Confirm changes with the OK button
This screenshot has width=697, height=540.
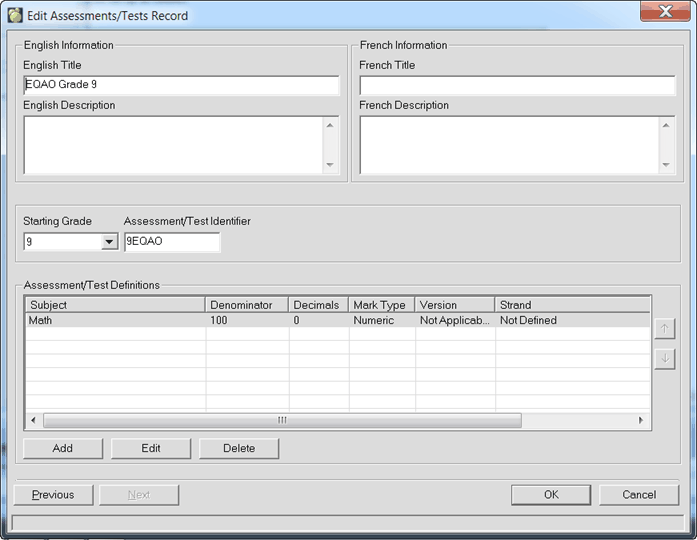551,495
